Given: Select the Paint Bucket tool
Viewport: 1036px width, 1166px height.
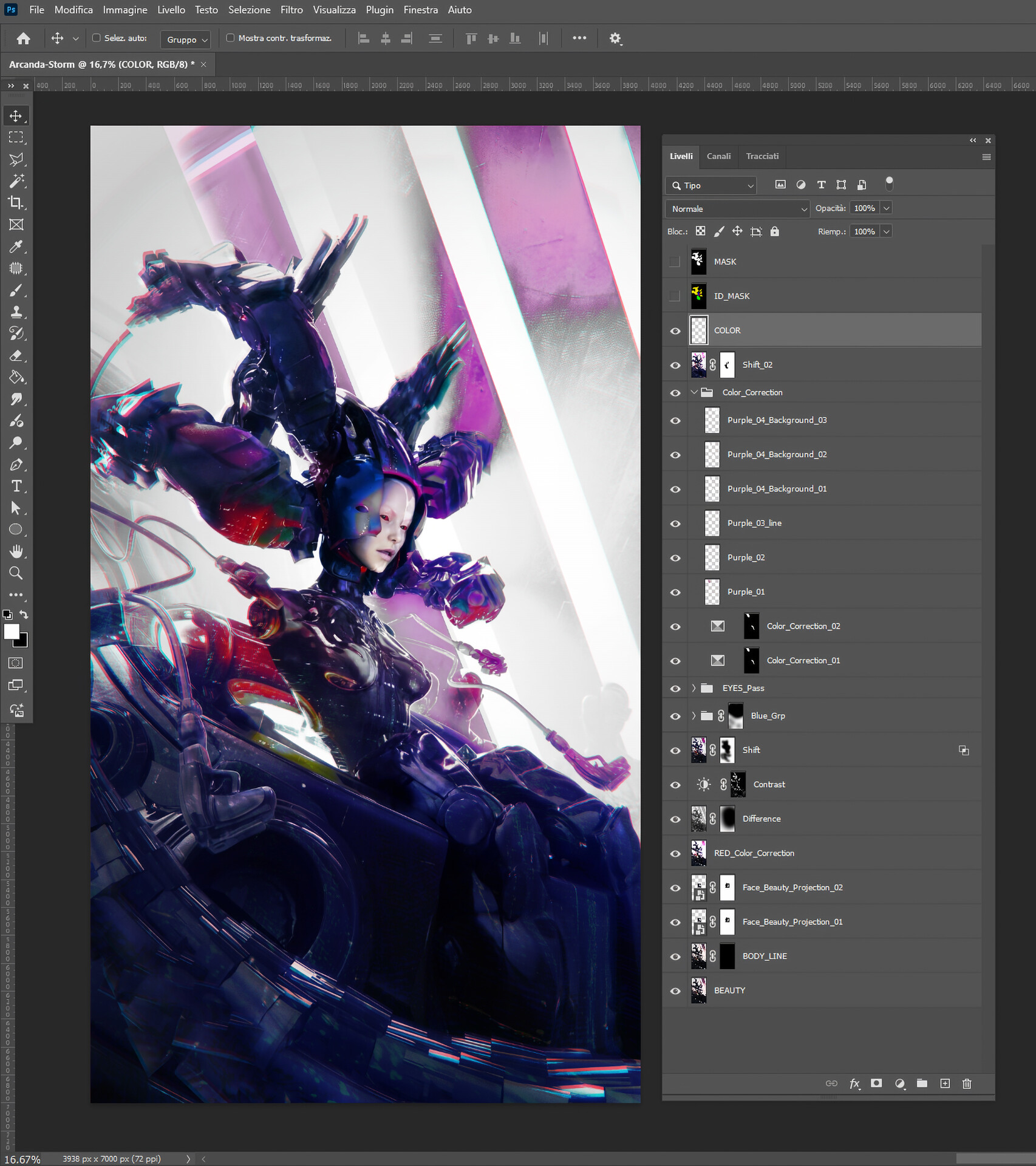Looking at the screenshot, I should point(16,377).
